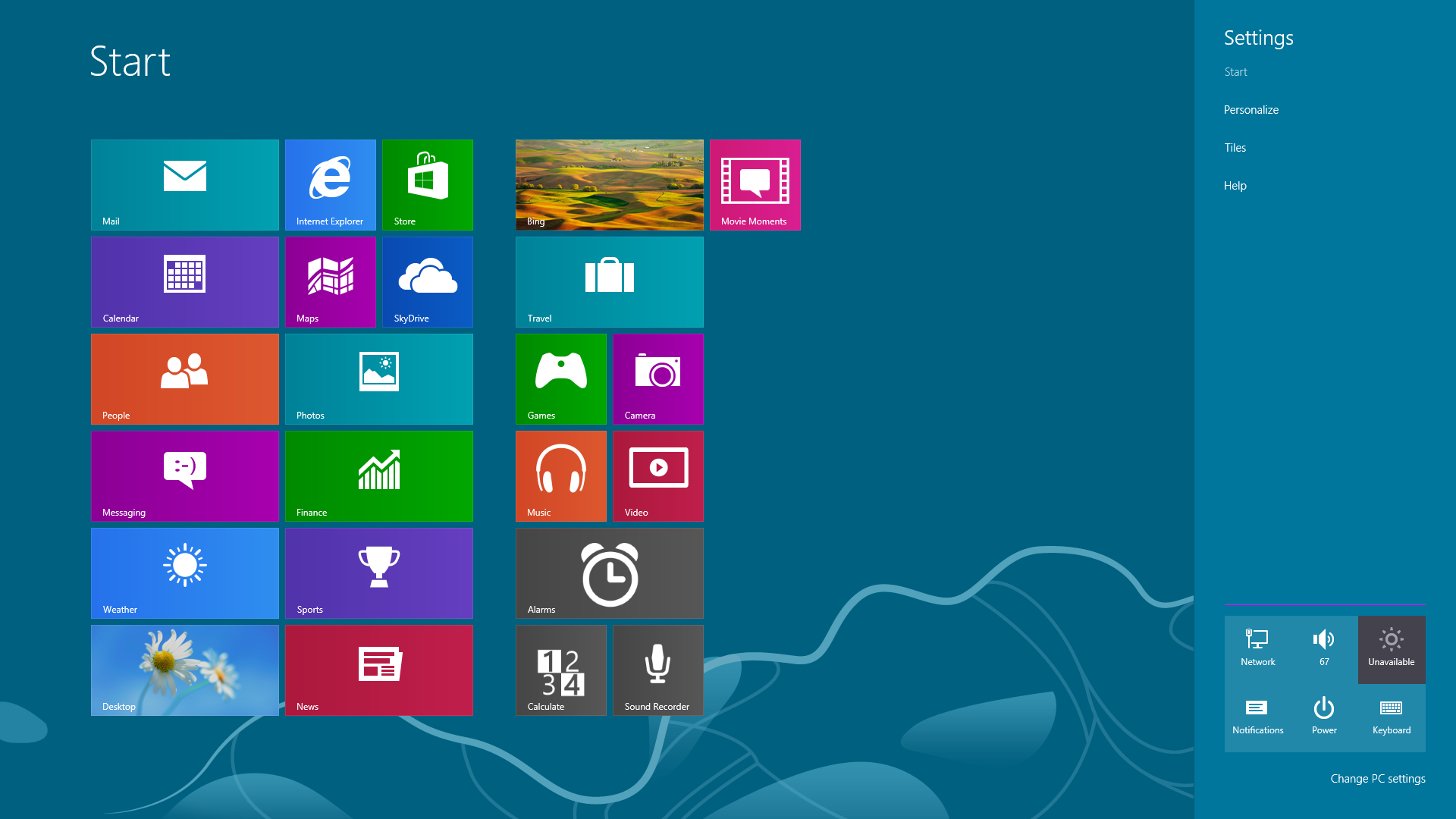Click the Bing landscape thumbnail tile

tap(609, 185)
